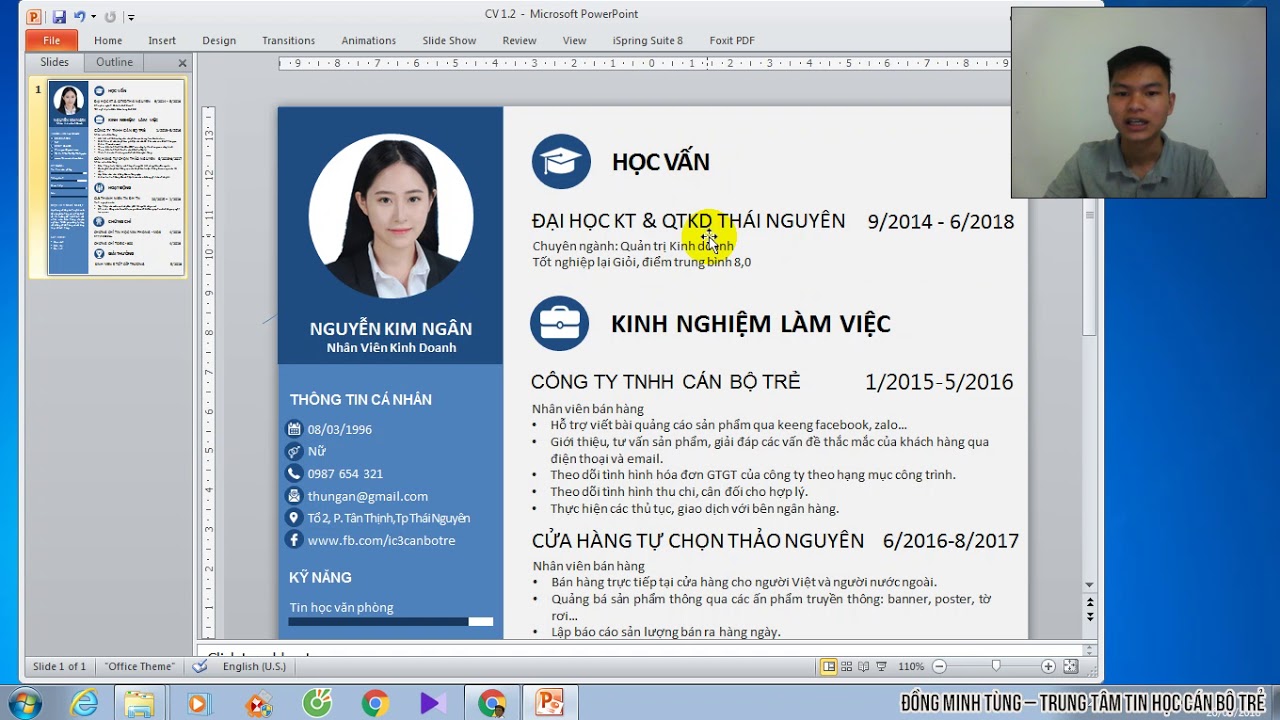Switch to Slide Sorter view
This screenshot has width=1280, height=720.
846,666
